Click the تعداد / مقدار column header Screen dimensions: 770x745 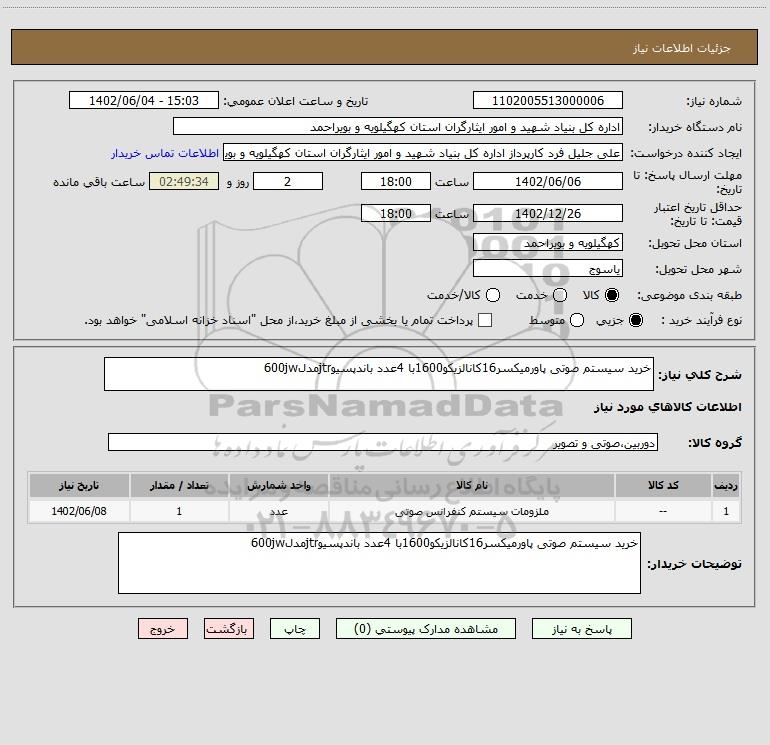[179, 485]
